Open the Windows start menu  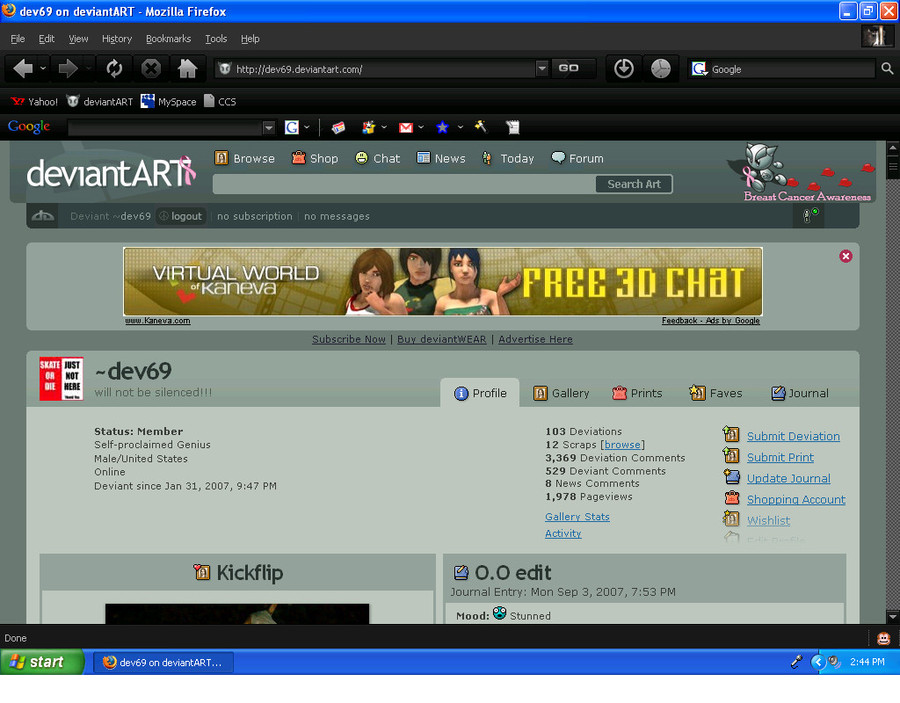coord(42,662)
